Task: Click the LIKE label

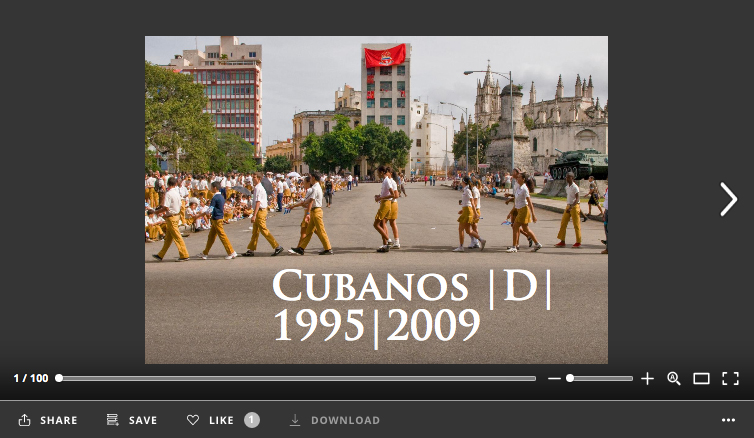Action: tap(221, 420)
